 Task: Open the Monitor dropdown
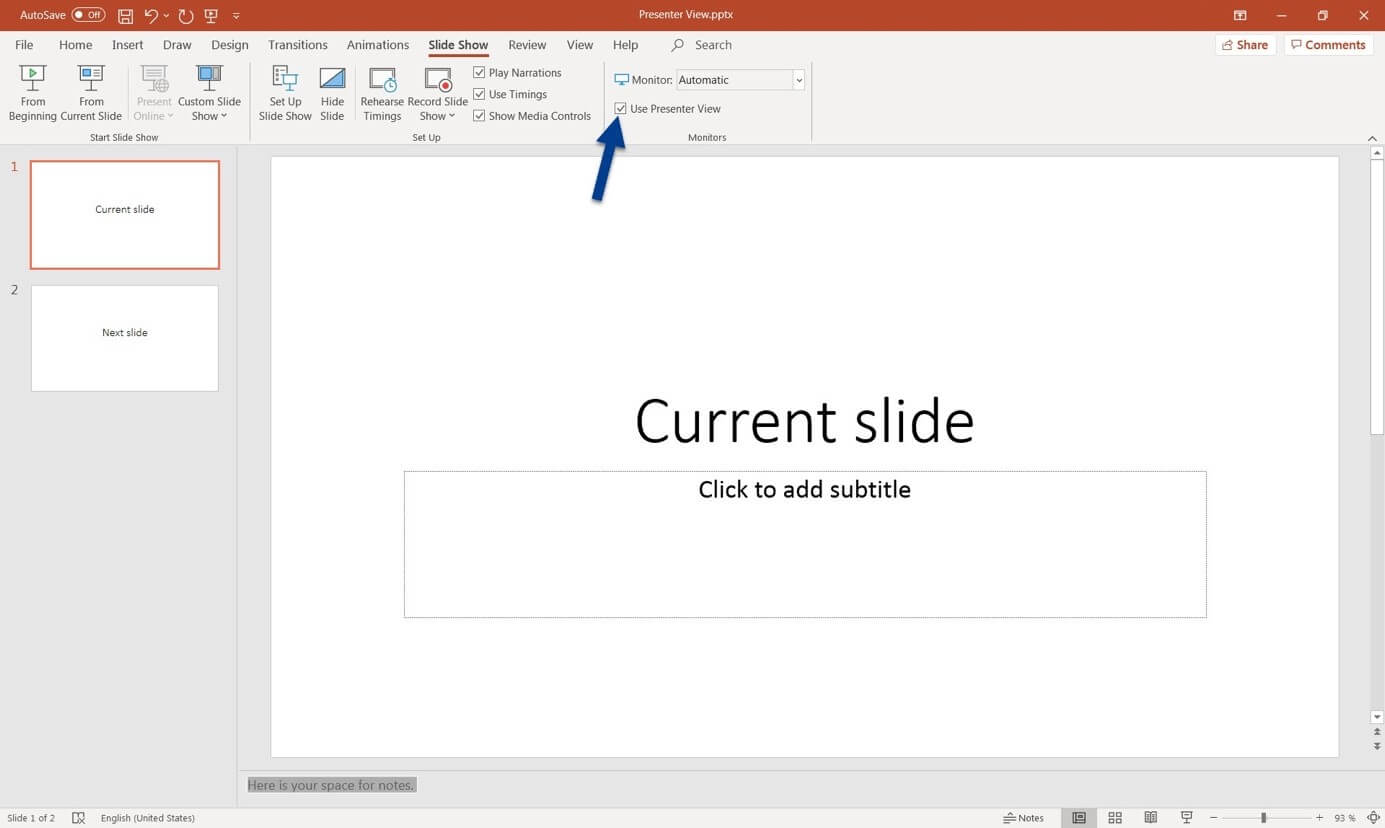pos(798,79)
